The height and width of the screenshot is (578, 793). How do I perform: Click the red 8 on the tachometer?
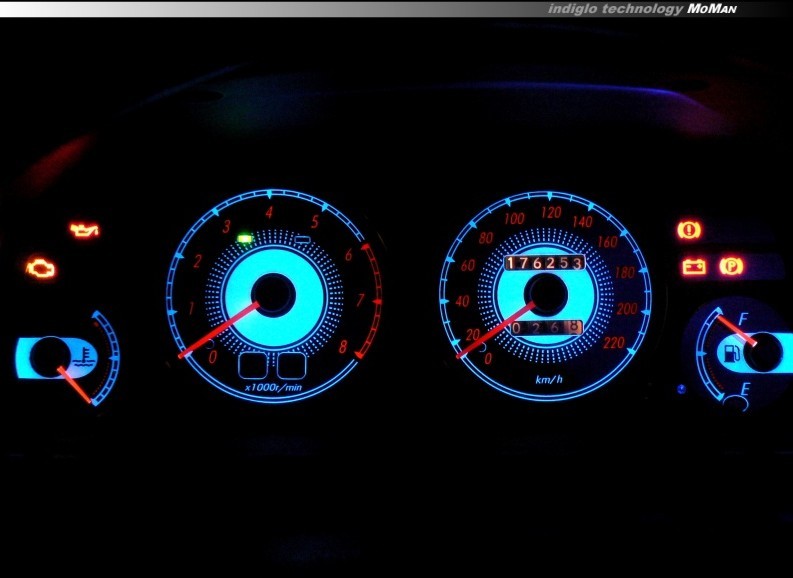tap(343, 348)
